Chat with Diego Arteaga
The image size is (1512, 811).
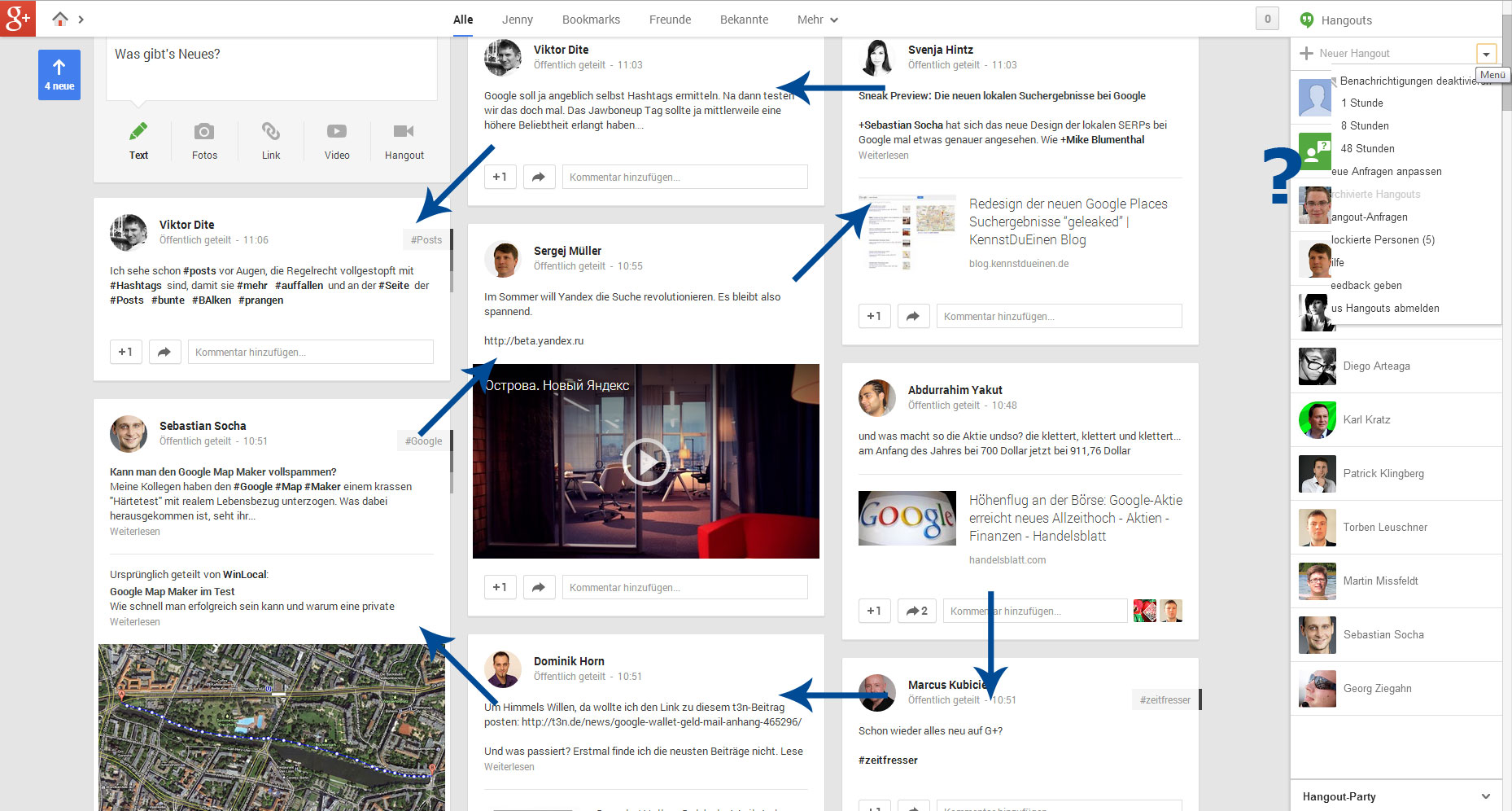pos(1396,366)
